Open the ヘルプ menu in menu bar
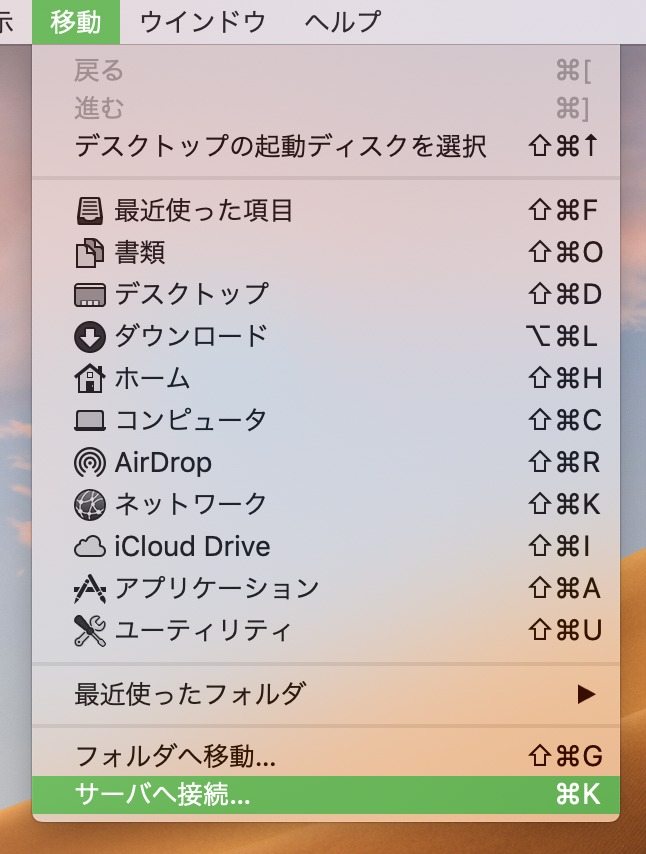The image size is (646, 854). [x=342, y=21]
